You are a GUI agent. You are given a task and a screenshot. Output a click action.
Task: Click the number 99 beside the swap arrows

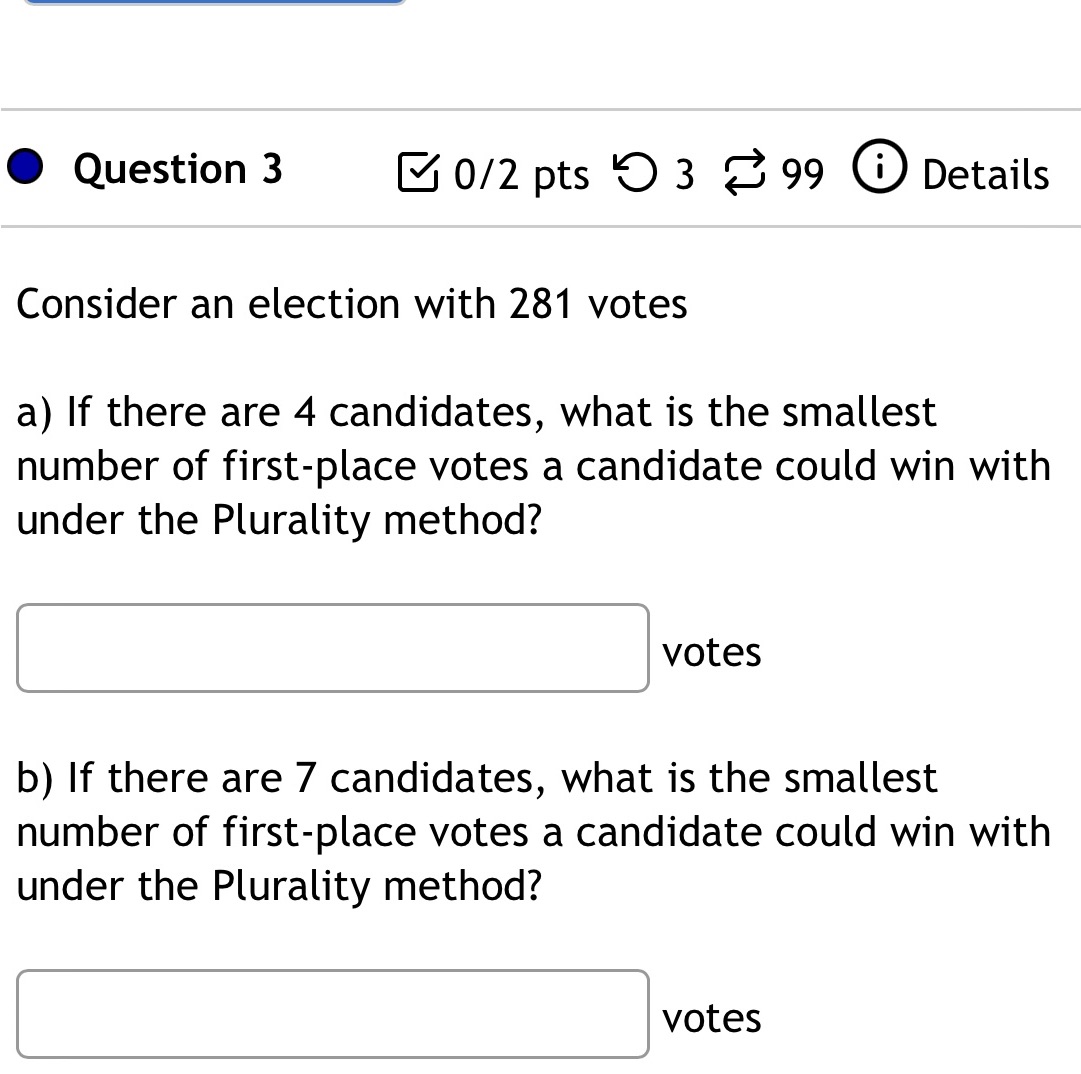point(800,174)
